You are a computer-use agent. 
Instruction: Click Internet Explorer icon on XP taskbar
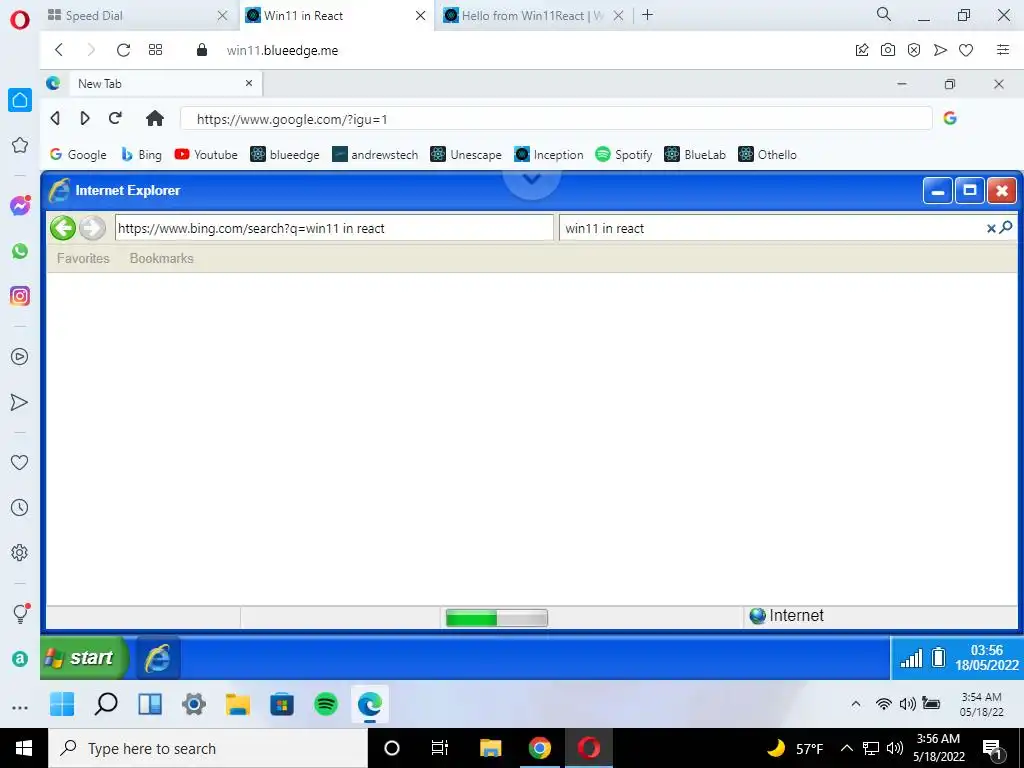[157, 658]
